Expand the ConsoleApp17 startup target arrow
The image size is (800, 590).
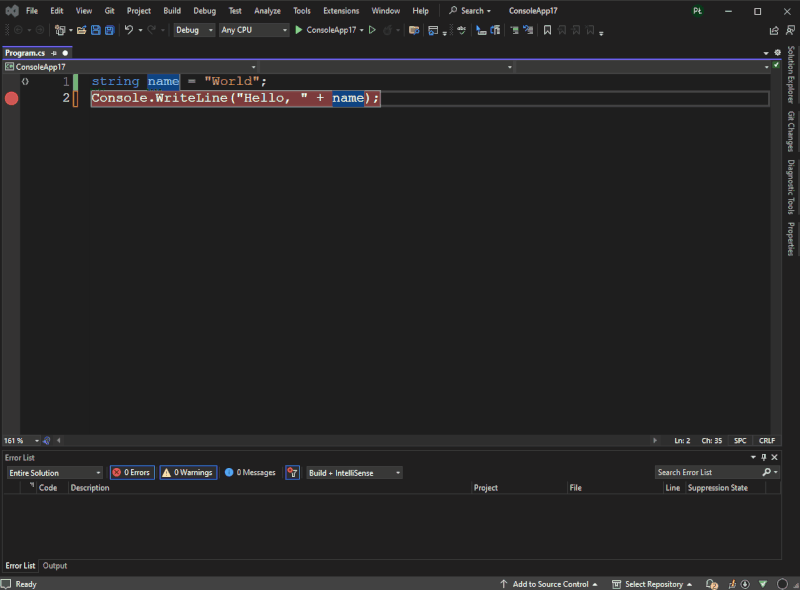362,30
